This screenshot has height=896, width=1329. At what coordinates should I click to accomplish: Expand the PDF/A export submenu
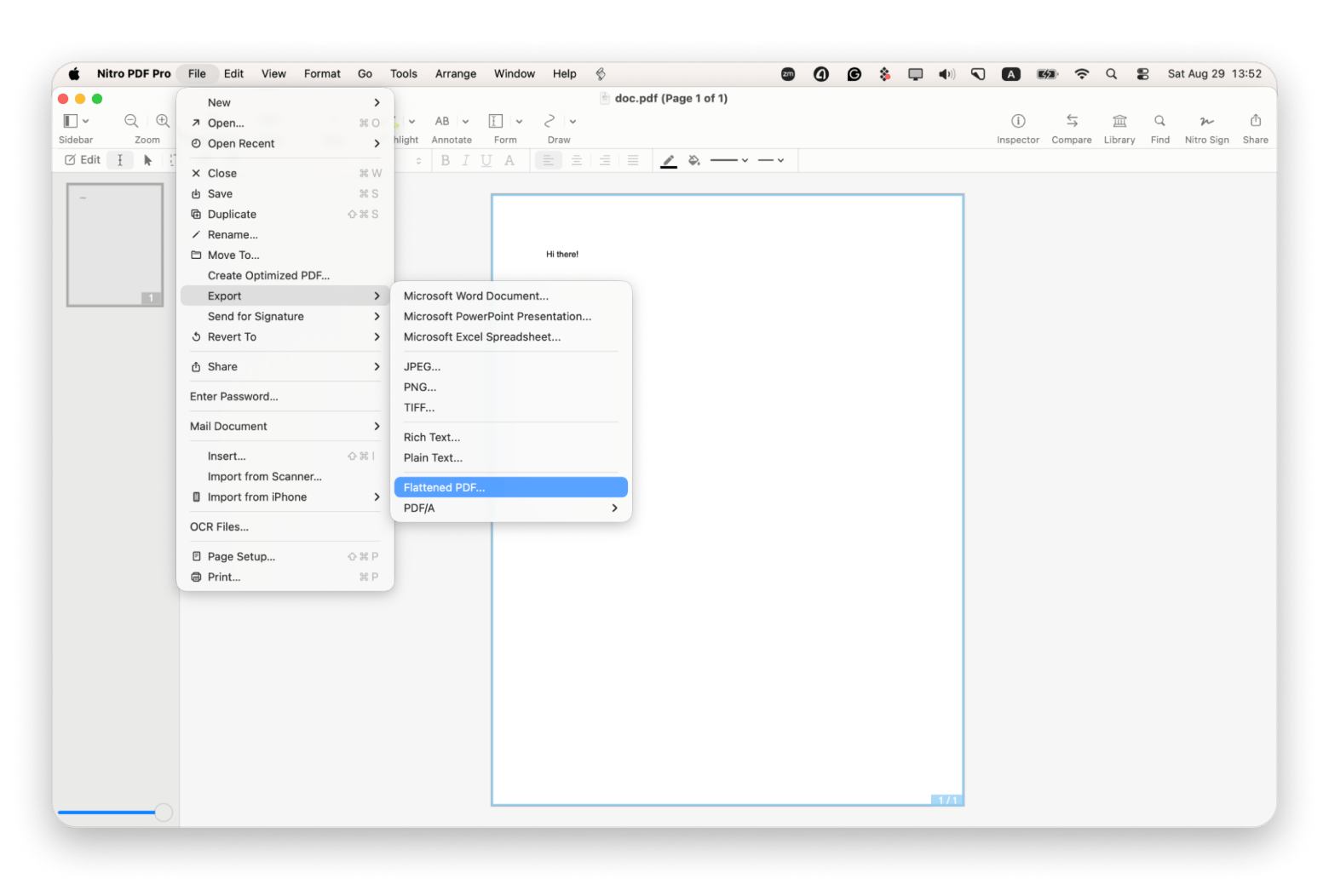pyautogui.click(x=510, y=508)
